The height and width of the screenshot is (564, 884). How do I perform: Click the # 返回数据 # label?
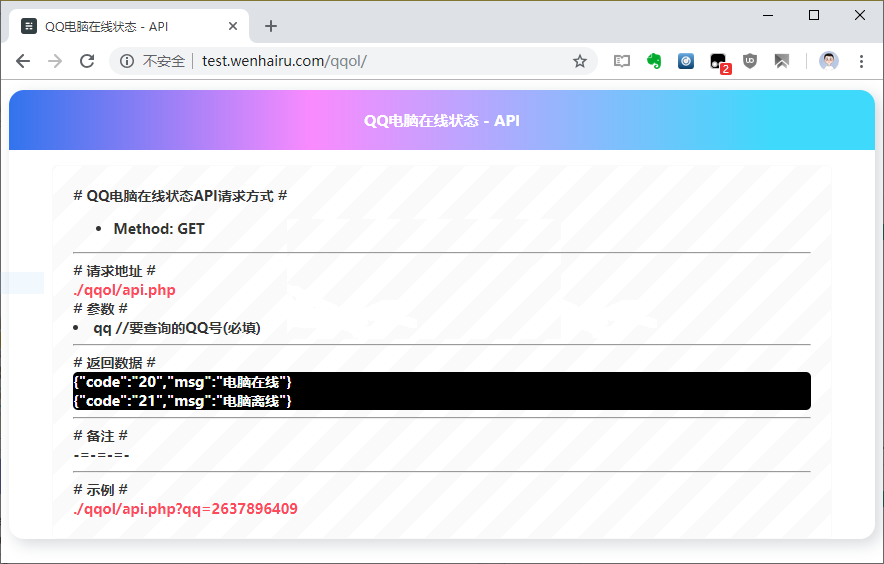114,363
